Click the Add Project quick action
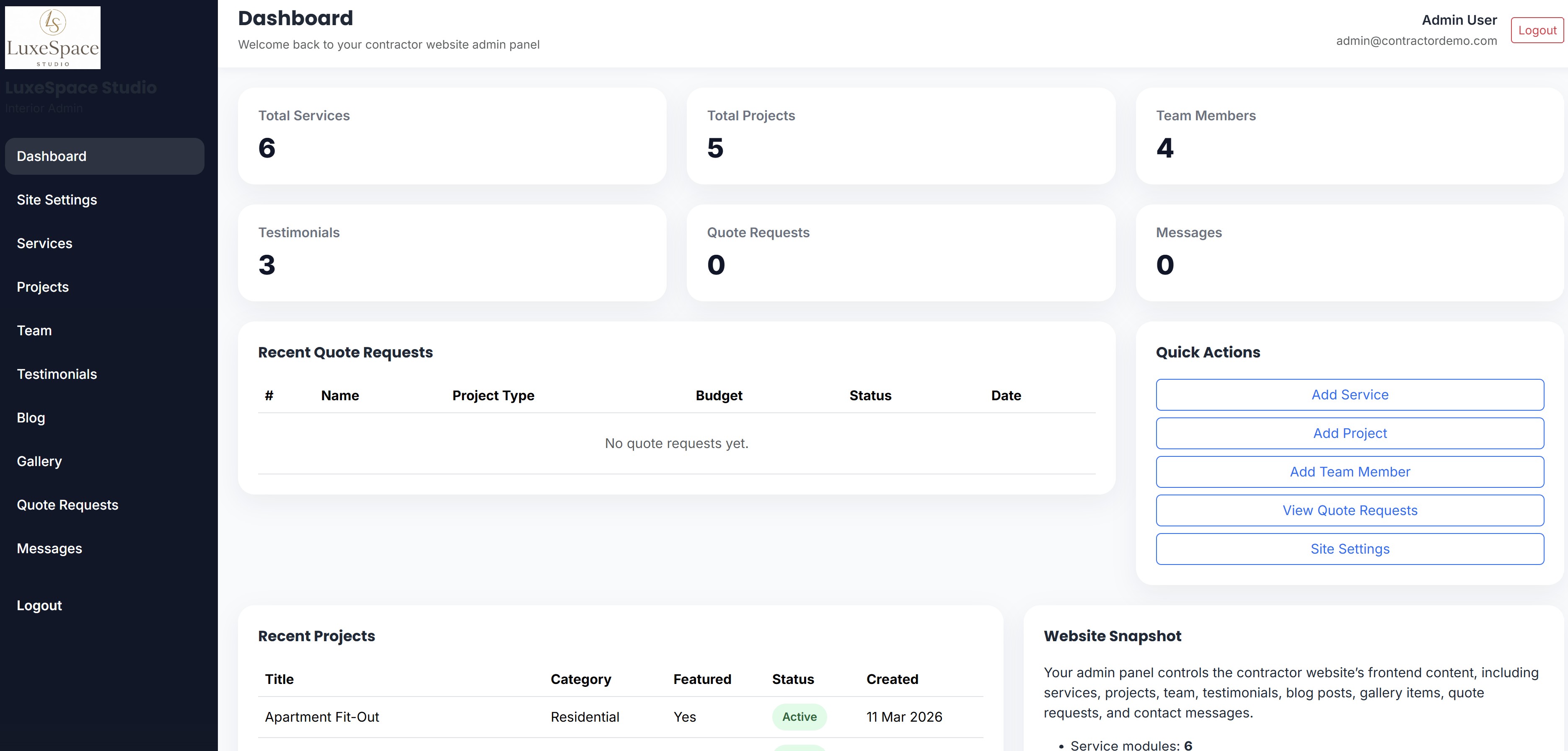Screen dimensions: 1568x751 [1350, 433]
